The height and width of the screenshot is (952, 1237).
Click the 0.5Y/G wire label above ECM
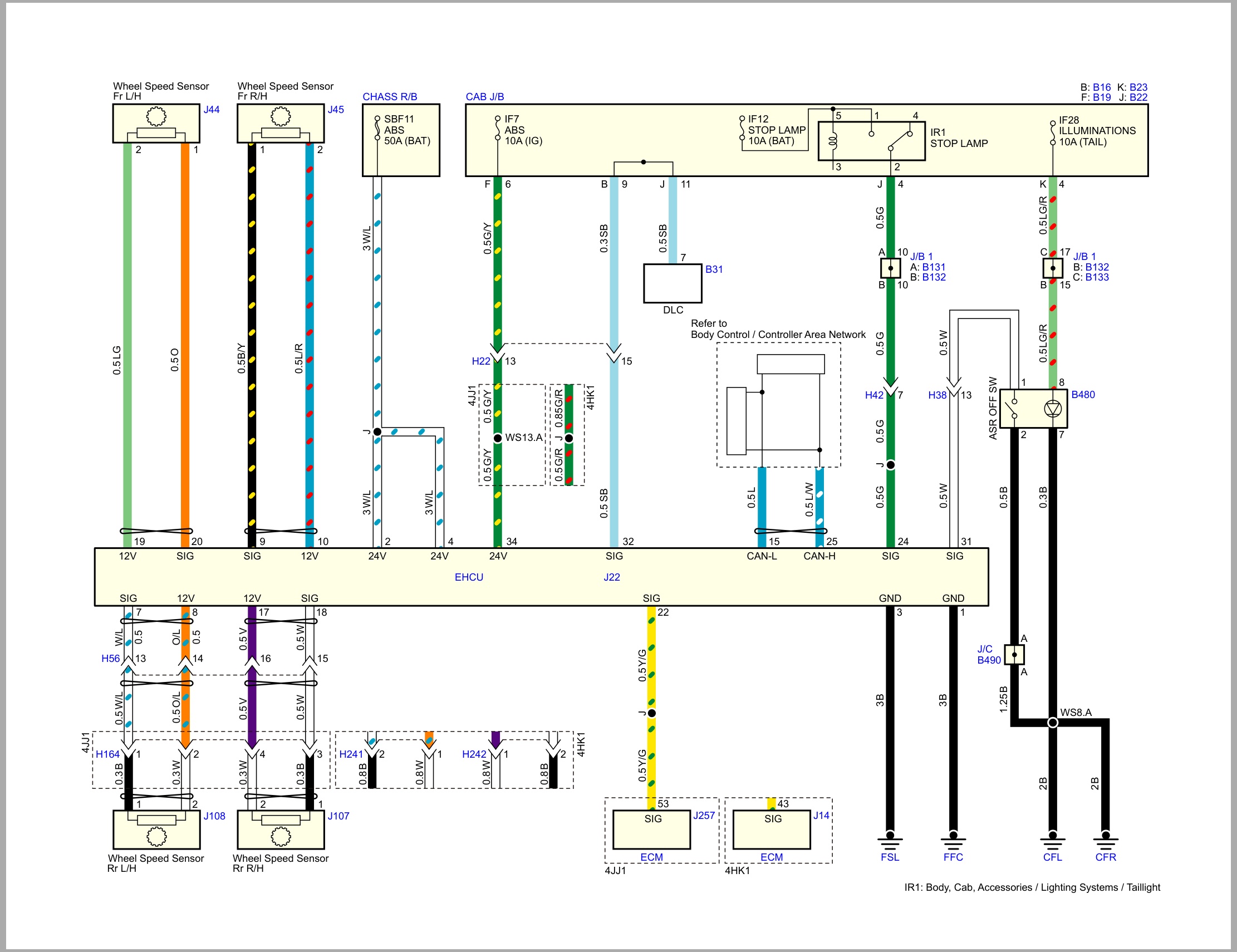(x=642, y=765)
